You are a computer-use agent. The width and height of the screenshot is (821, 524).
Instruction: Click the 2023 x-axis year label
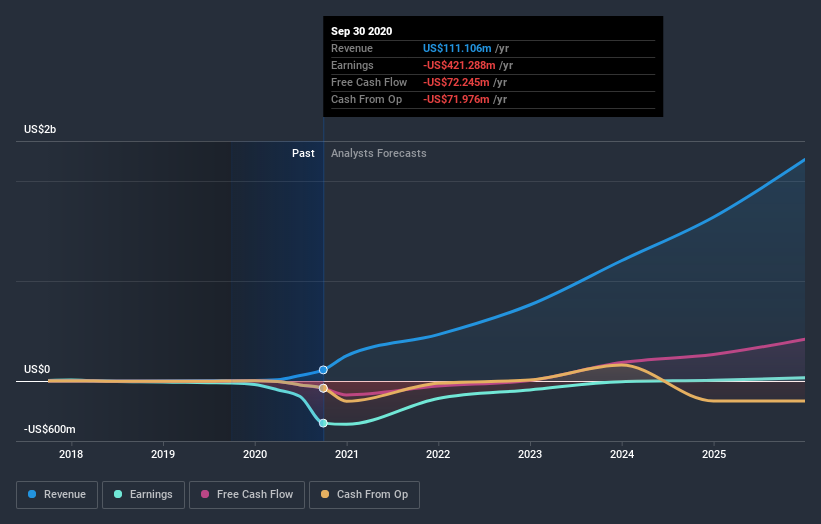530,454
